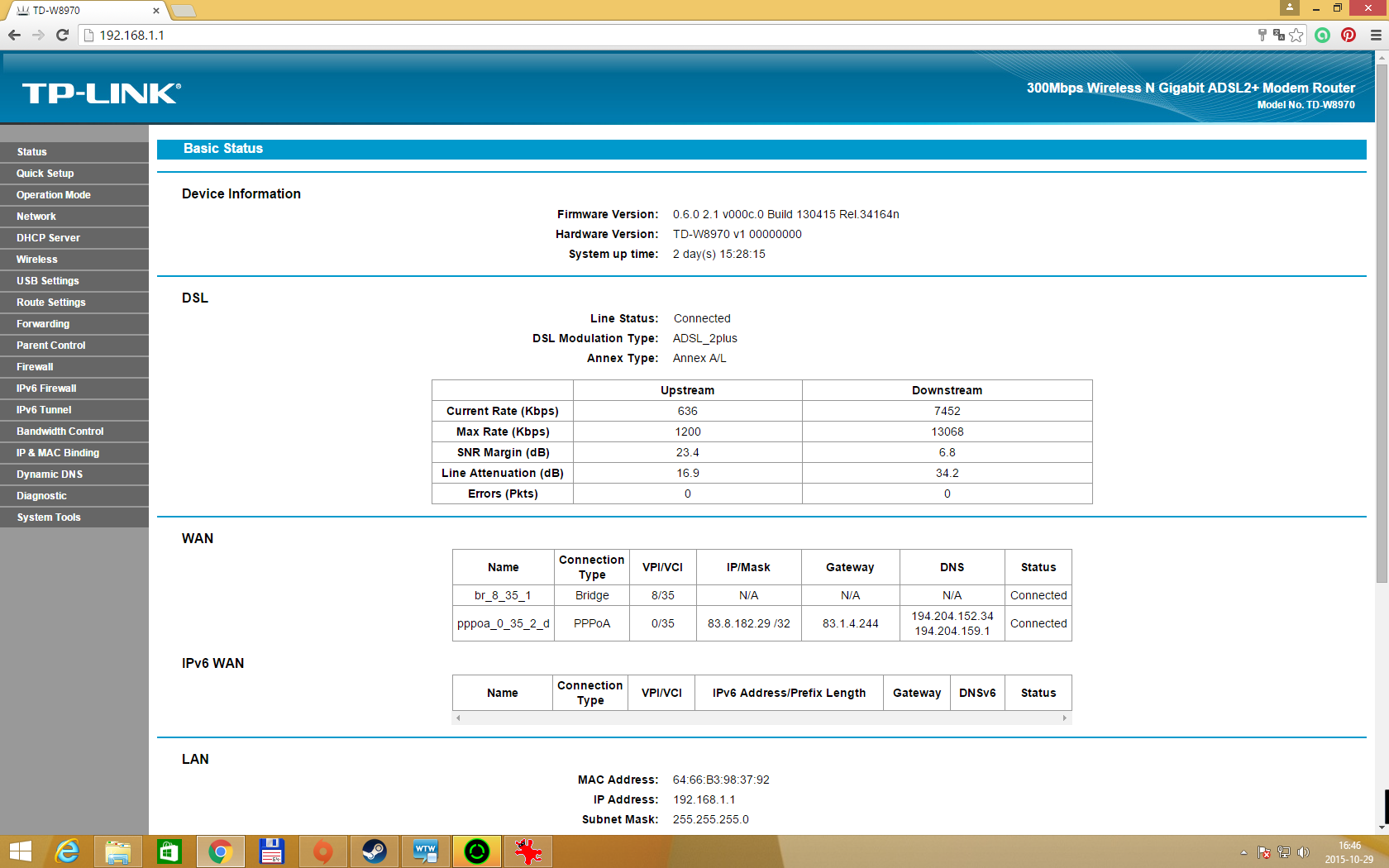This screenshot has height=868, width=1389.
Task: Open the Chrome user profile button
Action: (x=1289, y=7)
